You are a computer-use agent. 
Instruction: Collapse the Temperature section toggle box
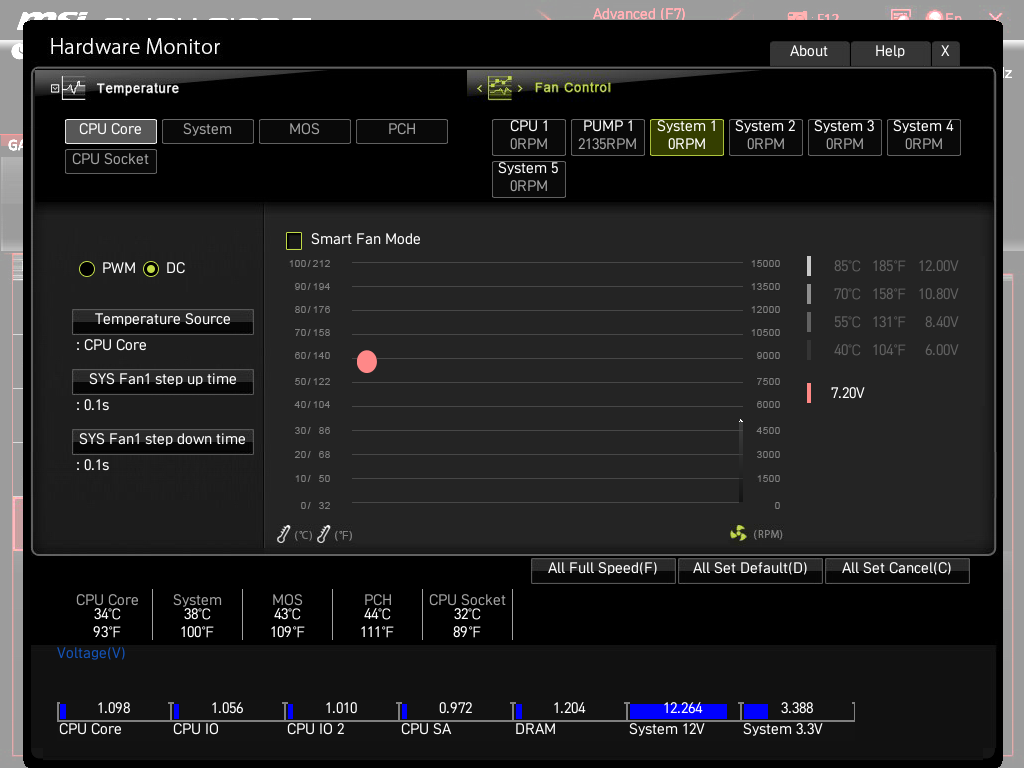[x=55, y=88]
